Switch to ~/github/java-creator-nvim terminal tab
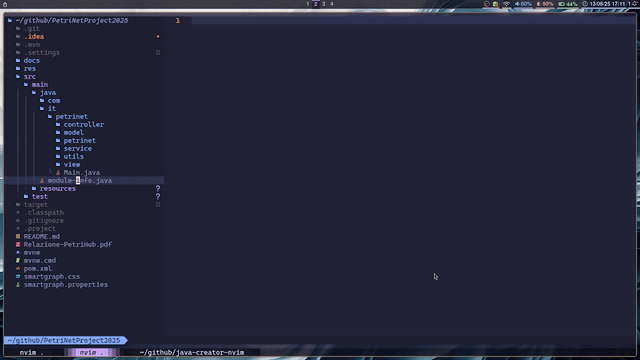The width and height of the screenshot is (640, 360). point(192,352)
